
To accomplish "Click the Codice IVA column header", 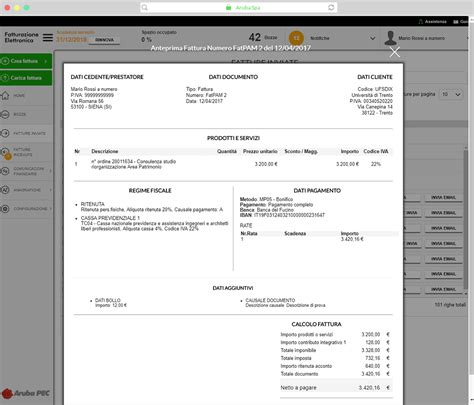I will pos(376,151).
